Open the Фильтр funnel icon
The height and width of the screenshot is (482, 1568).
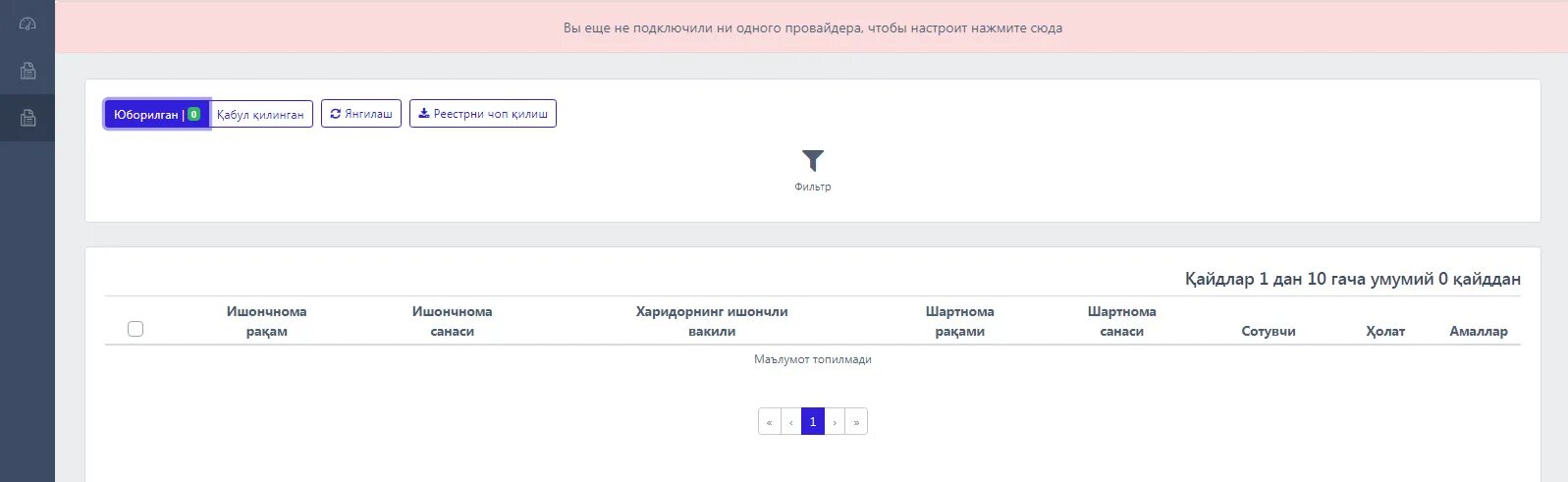point(812,161)
